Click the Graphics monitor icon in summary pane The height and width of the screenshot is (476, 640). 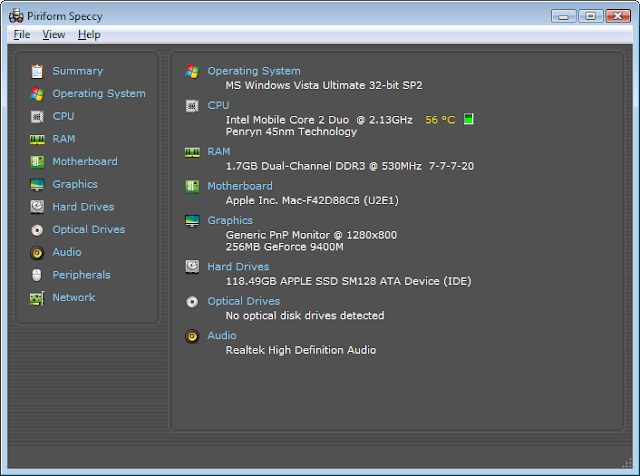(x=192, y=221)
